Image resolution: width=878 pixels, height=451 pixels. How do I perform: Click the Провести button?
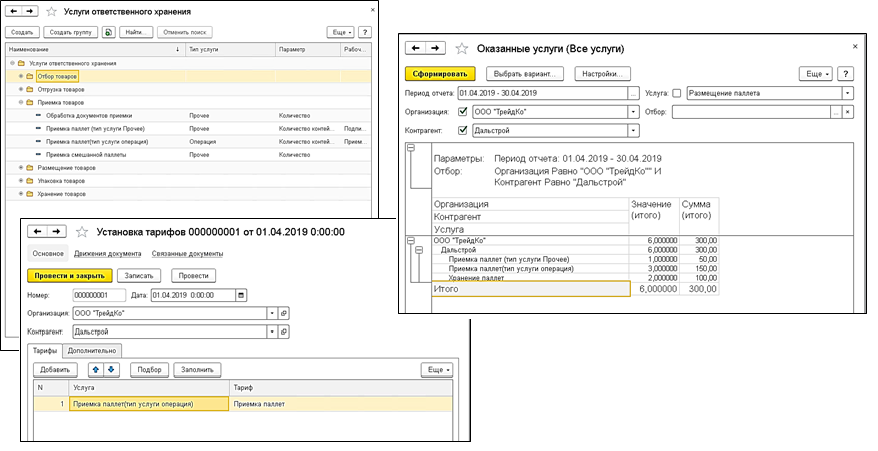tap(194, 276)
